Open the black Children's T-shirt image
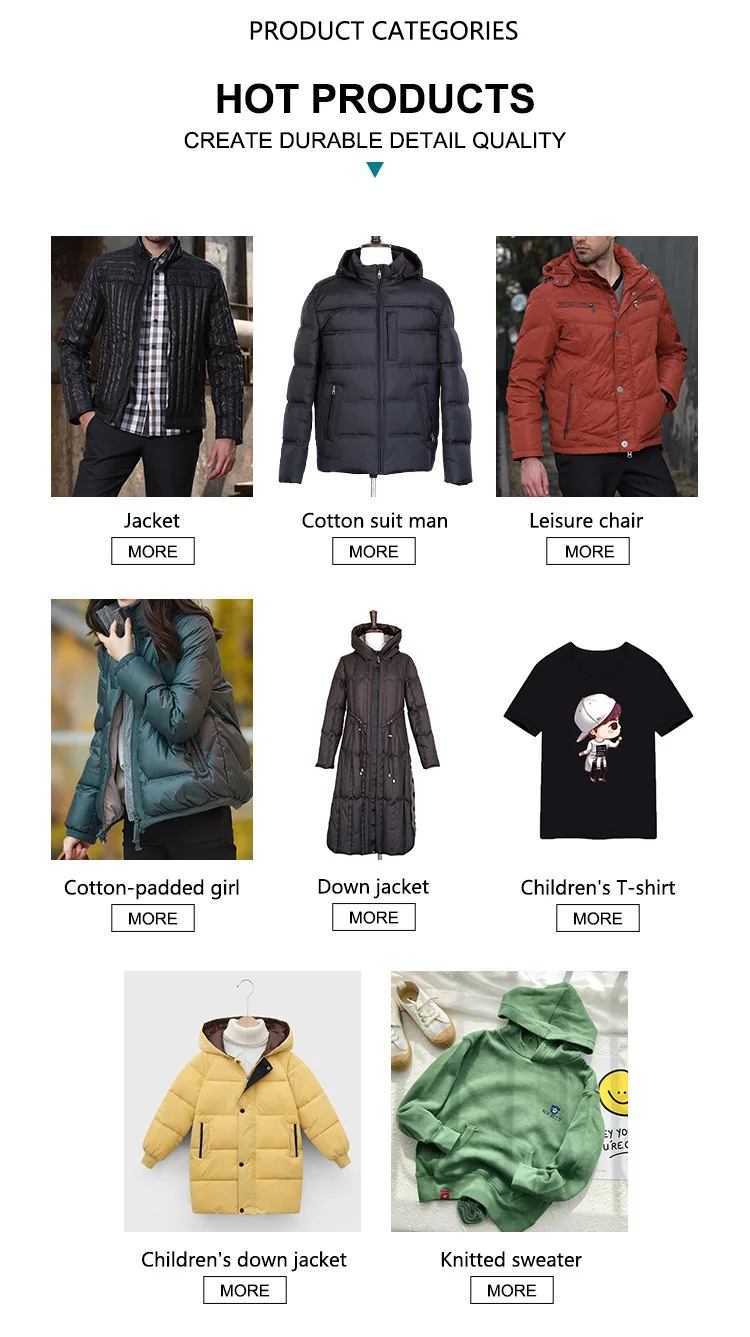Image resolution: width=750 pixels, height=1337 pixels. click(x=597, y=729)
